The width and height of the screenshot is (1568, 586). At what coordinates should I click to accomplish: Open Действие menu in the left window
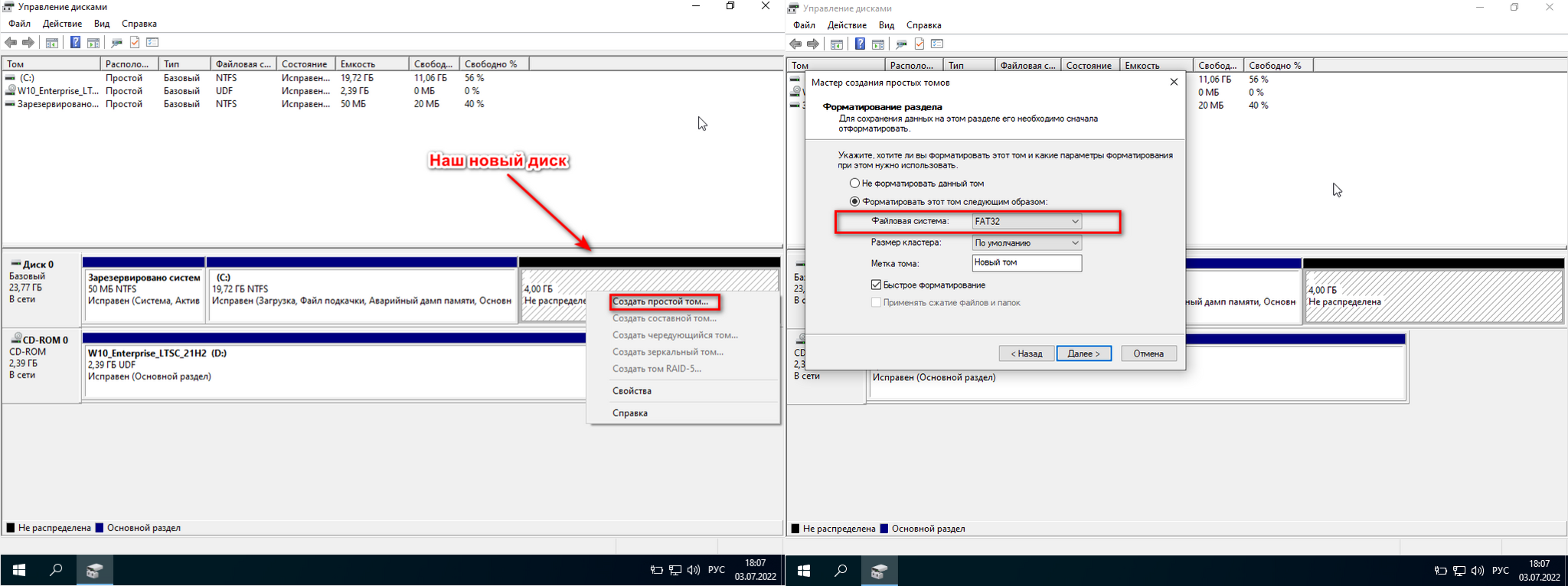click(62, 24)
